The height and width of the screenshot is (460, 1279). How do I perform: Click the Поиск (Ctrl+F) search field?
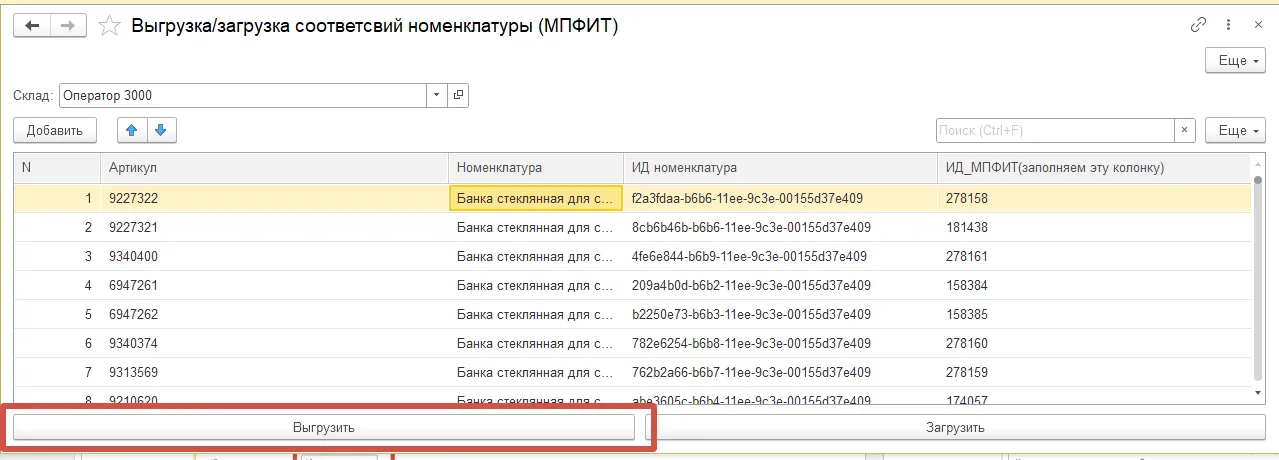(x=1055, y=131)
